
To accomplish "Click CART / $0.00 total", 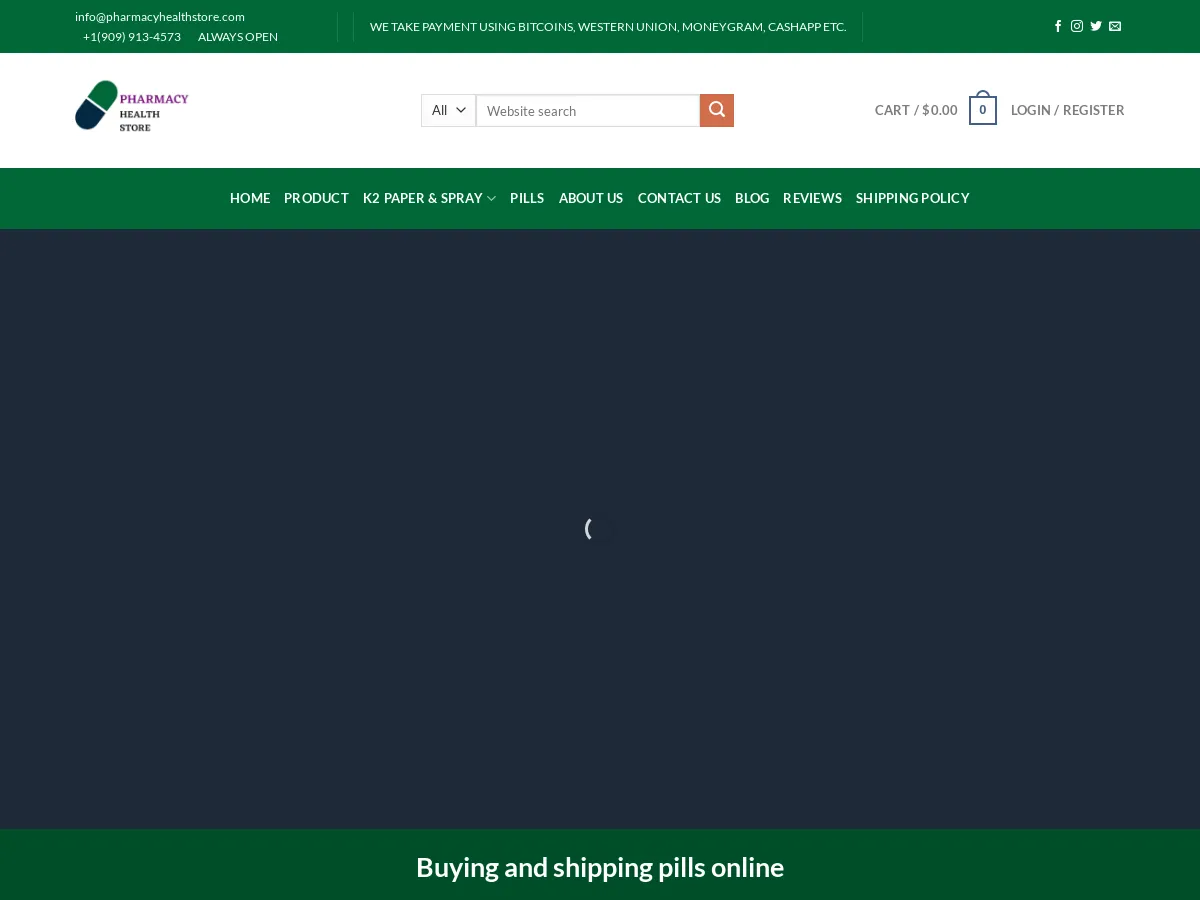I will click(915, 110).
